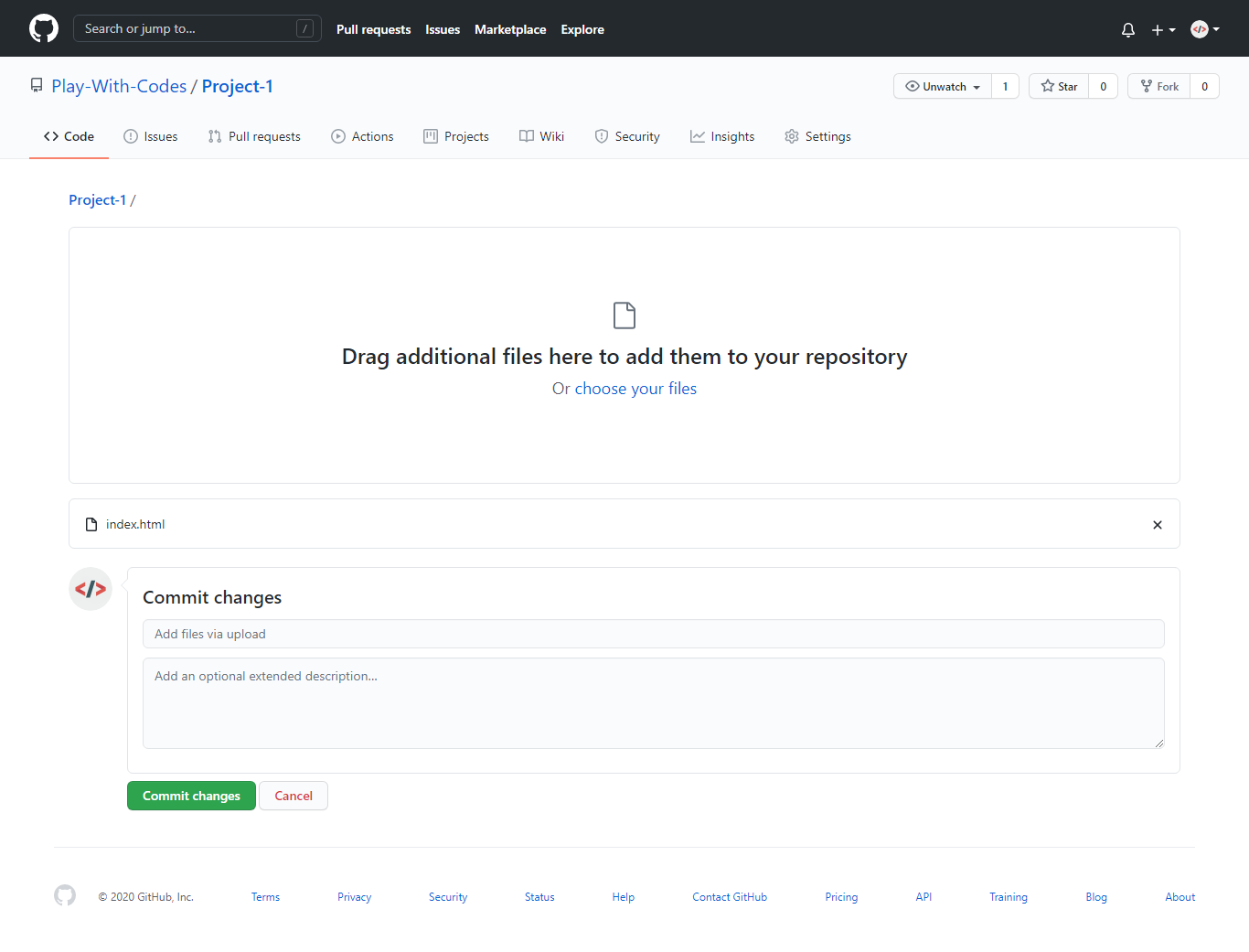
Task: Open the Wiki tab
Action: pyautogui.click(x=542, y=136)
